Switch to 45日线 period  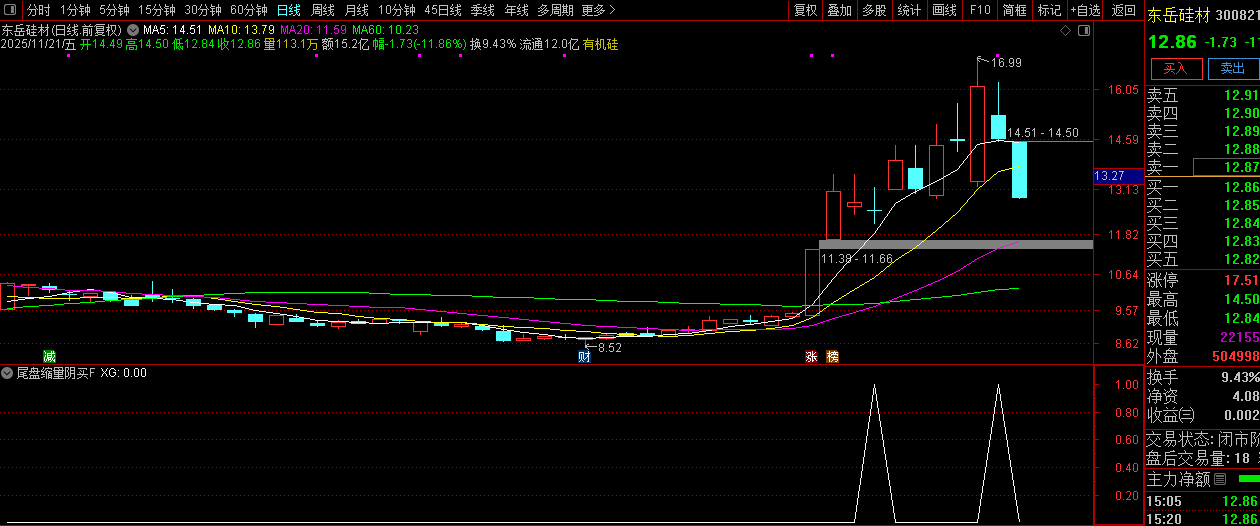tap(443, 10)
